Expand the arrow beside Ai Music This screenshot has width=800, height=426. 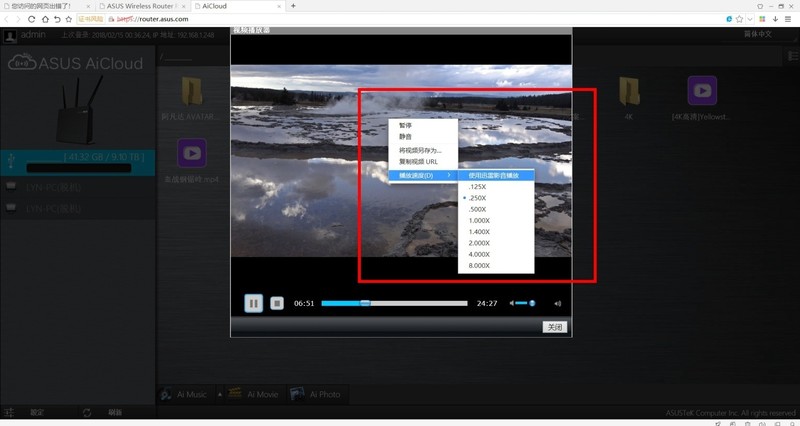220,394
